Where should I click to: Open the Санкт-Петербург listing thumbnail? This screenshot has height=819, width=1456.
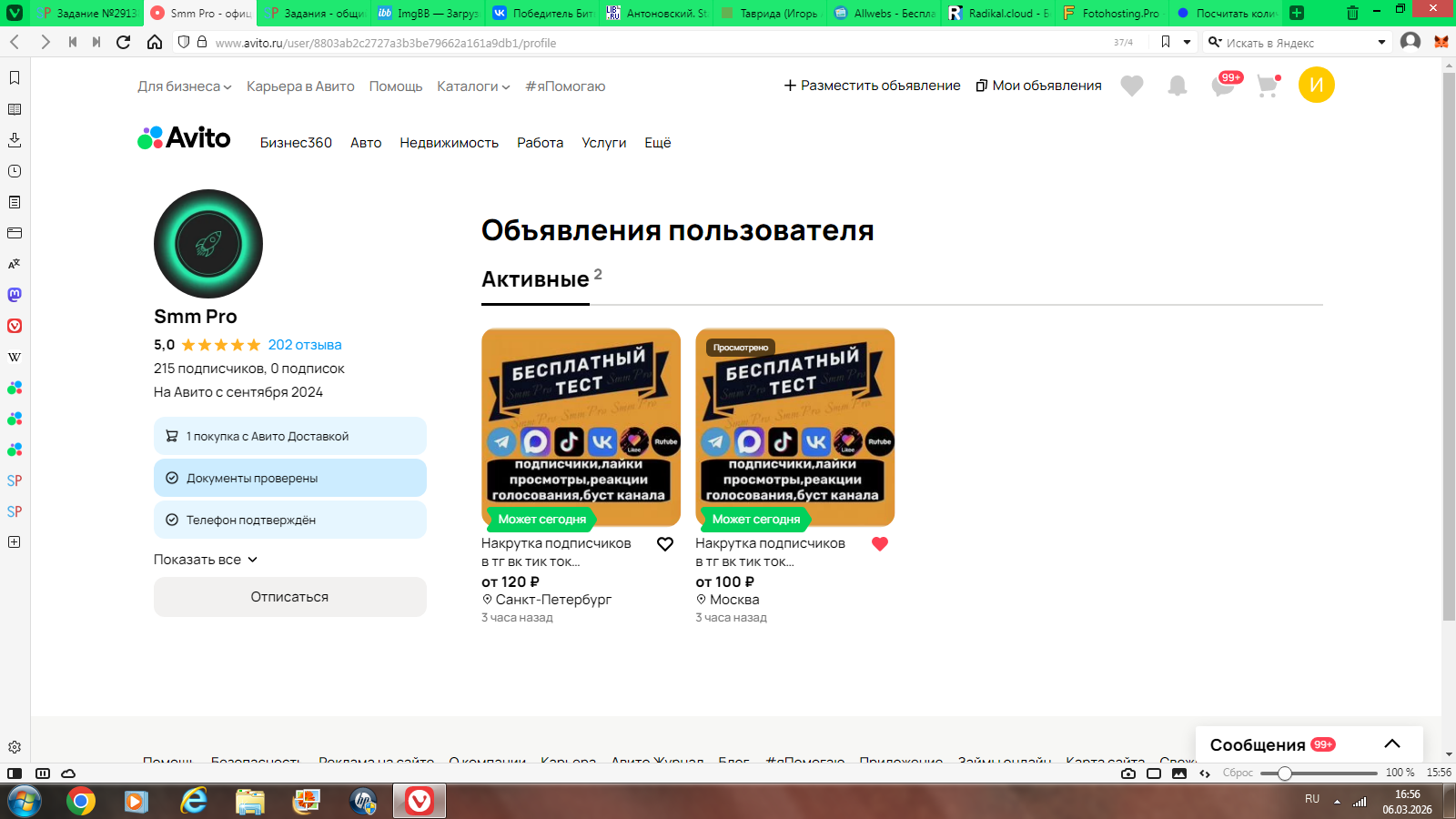(581, 428)
